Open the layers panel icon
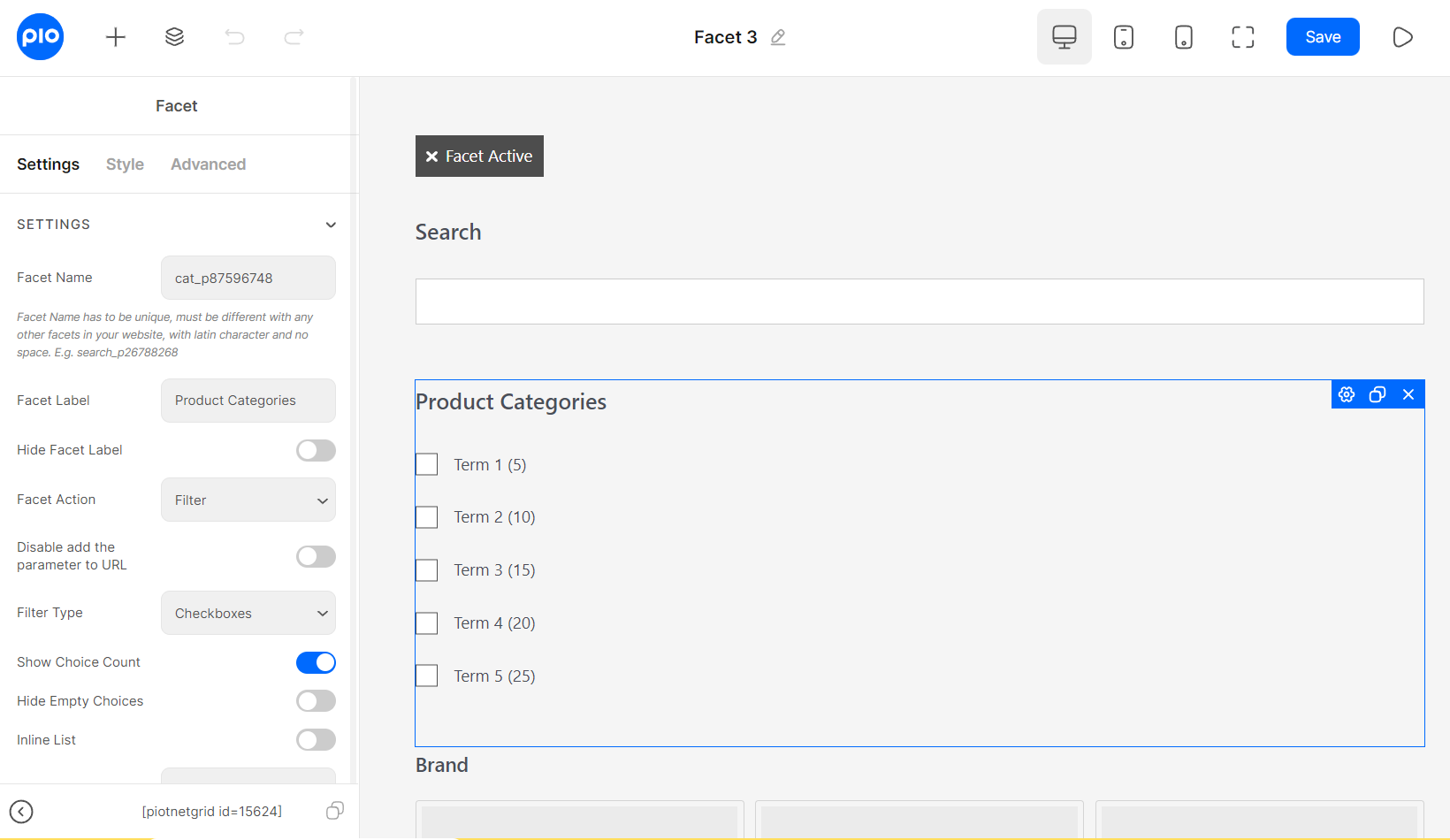This screenshot has height=840, width=1450. pyautogui.click(x=174, y=36)
